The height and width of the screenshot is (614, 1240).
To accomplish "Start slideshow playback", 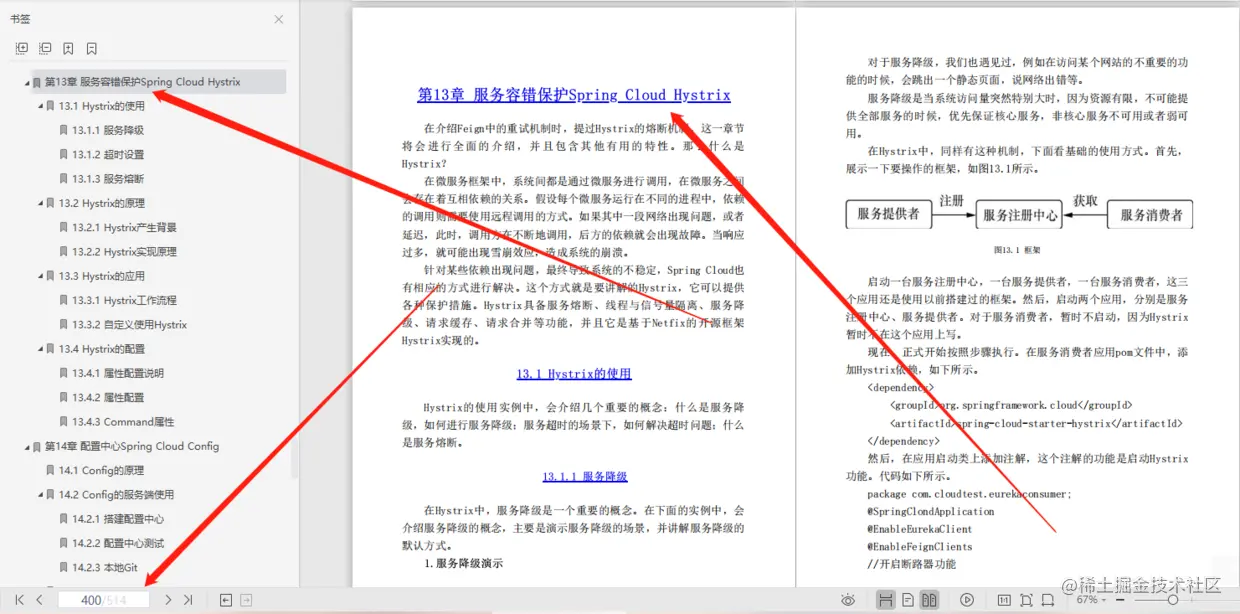I will tap(967, 600).
